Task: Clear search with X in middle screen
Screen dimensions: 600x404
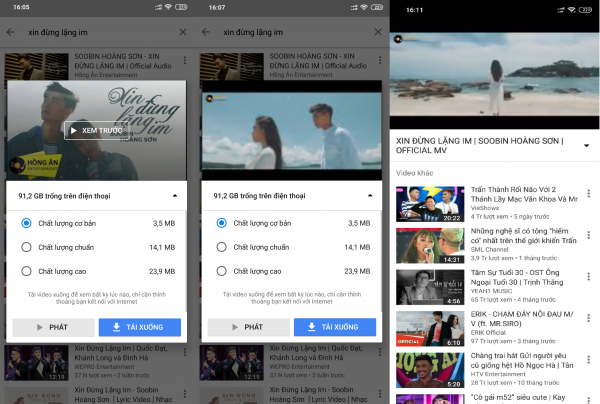Action: pyautogui.click(x=378, y=32)
